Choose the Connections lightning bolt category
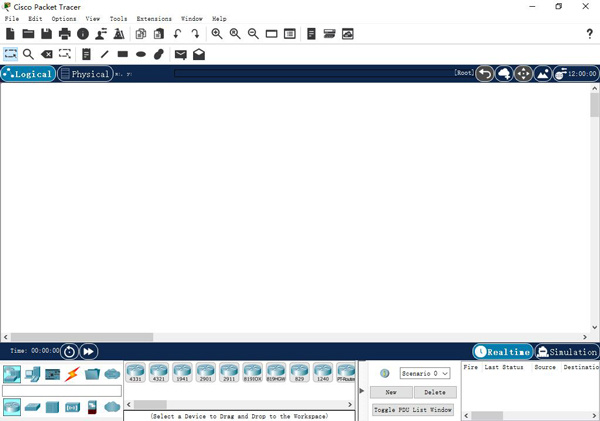Screen dimensions: 600x421 coord(71,375)
